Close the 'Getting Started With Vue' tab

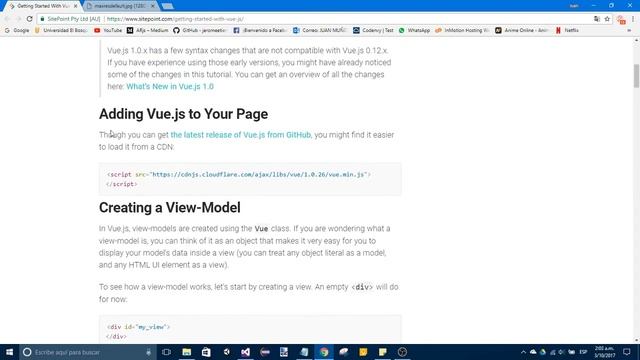[x=76, y=6]
